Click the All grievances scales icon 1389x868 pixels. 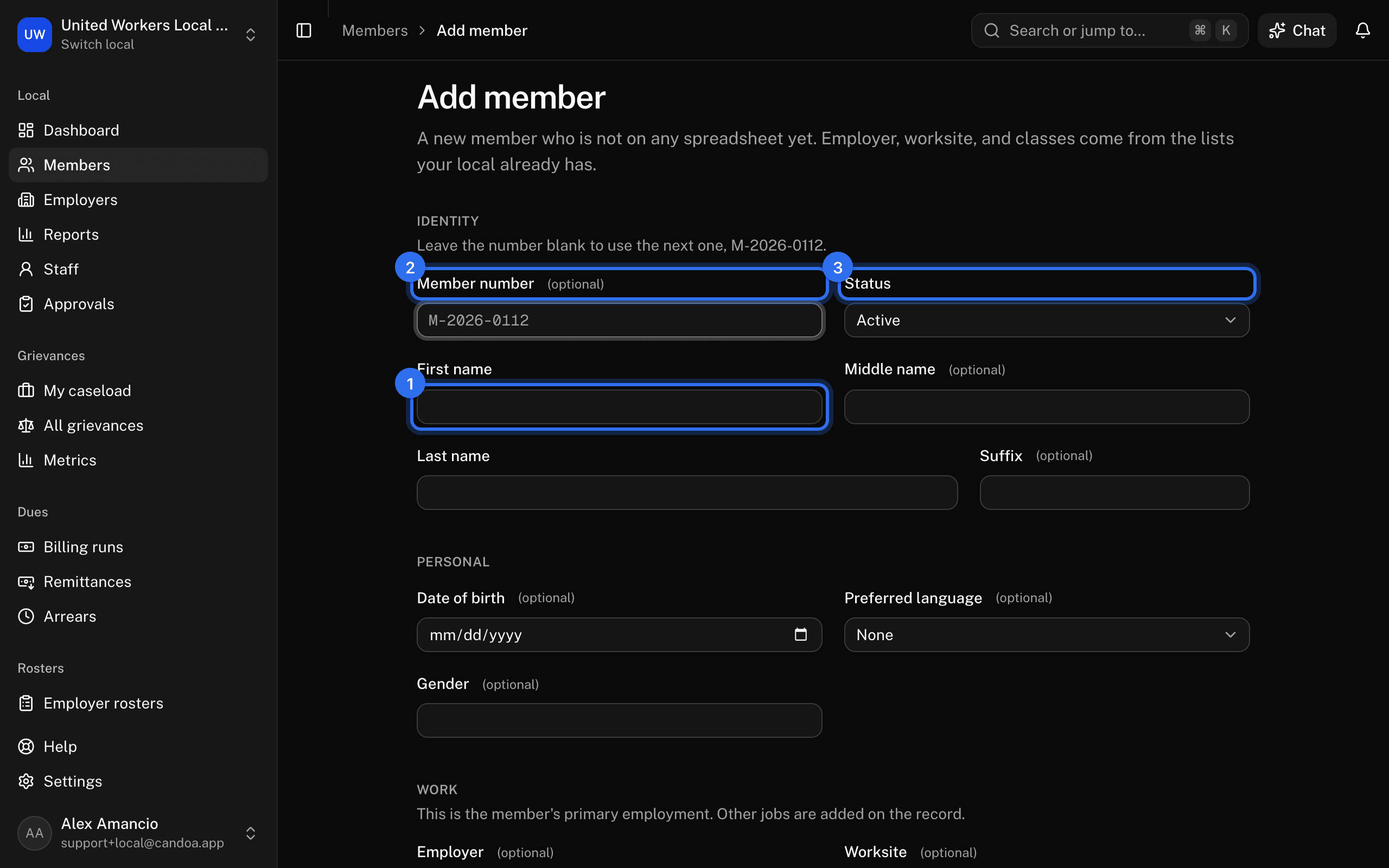[26, 425]
